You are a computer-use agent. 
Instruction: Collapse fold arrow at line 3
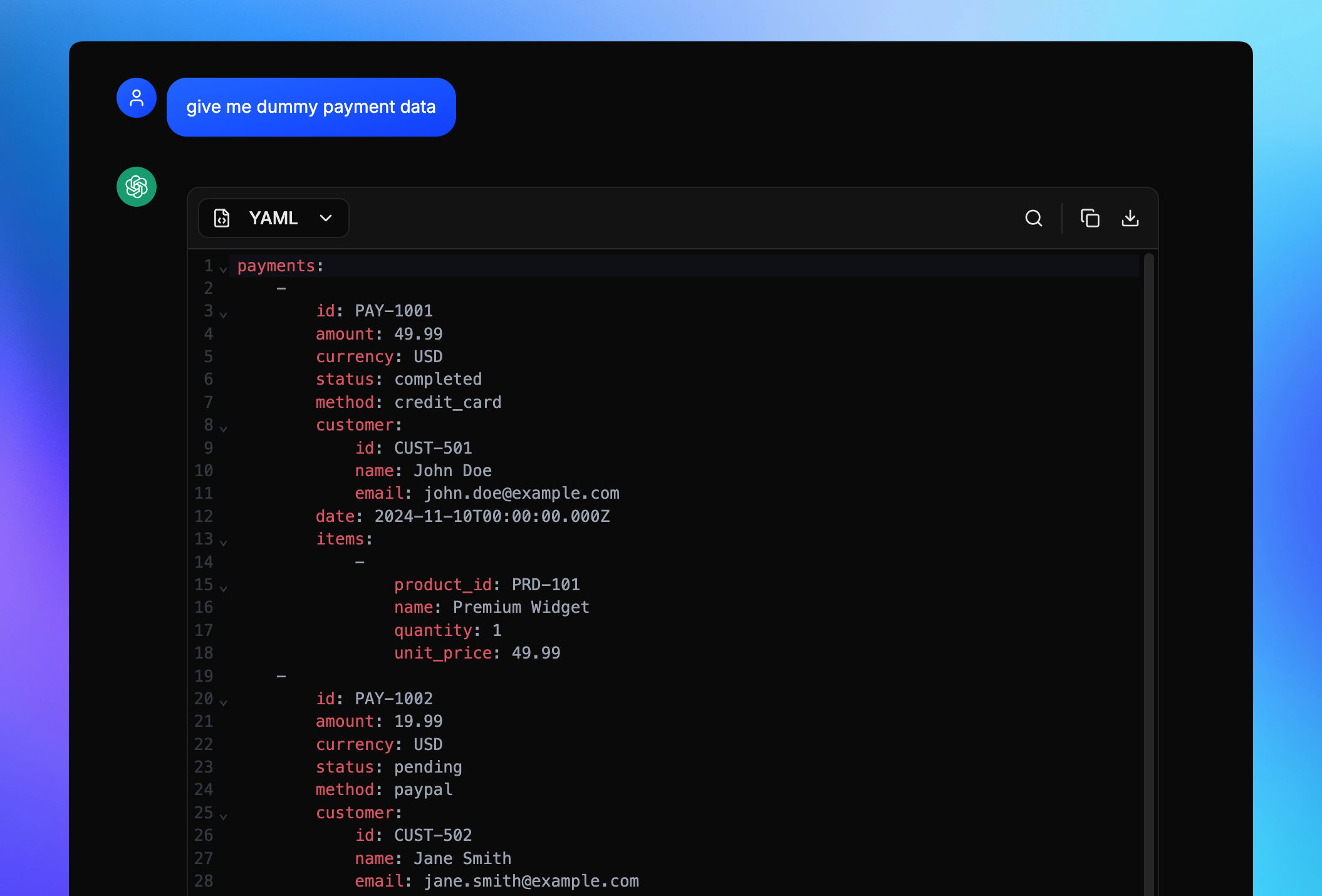click(x=223, y=315)
